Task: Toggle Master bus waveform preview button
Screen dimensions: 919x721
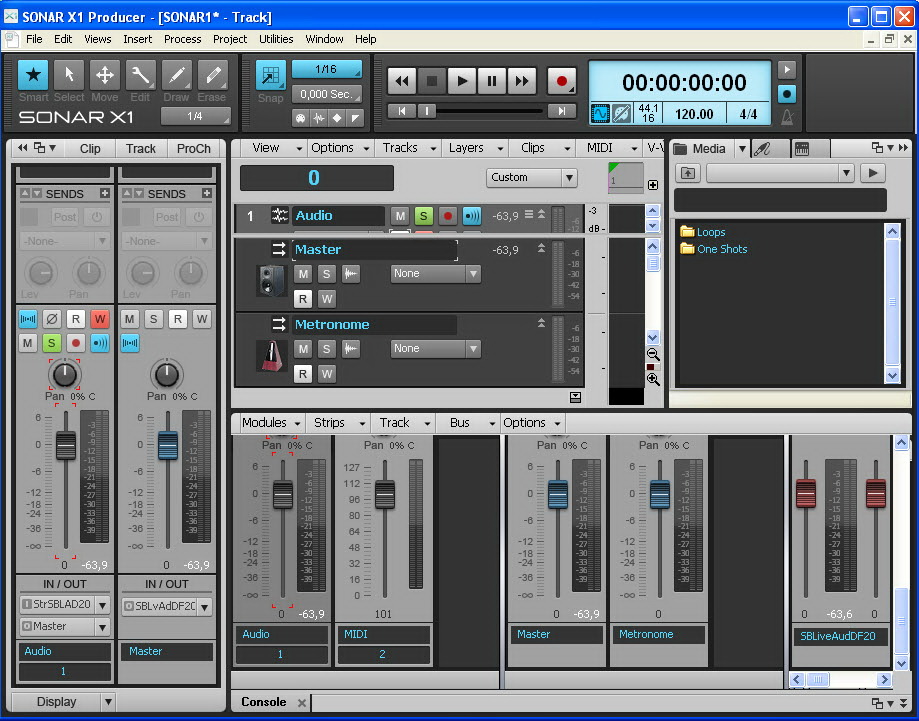Action: point(350,274)
